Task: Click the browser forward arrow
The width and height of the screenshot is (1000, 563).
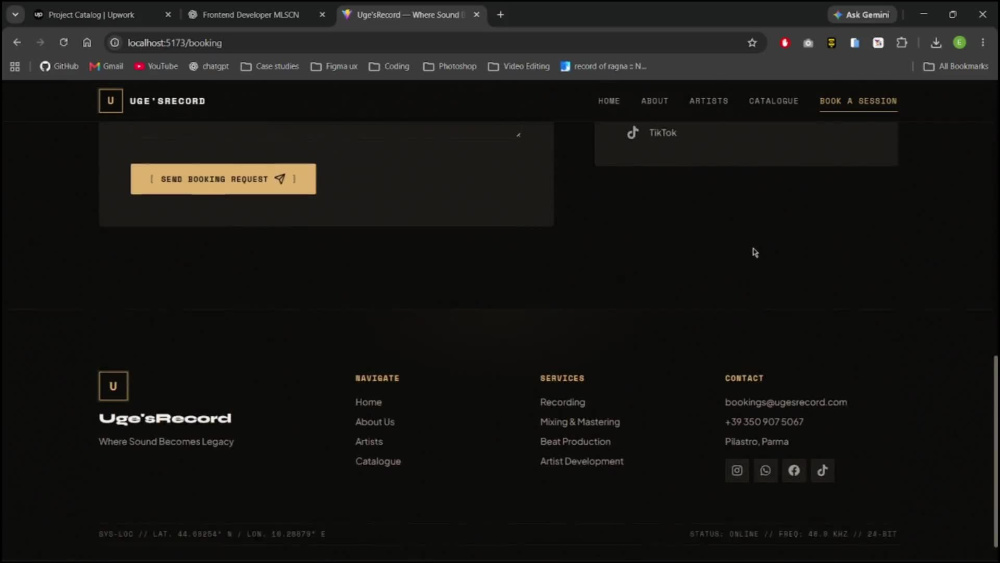Action: point(40,43)
